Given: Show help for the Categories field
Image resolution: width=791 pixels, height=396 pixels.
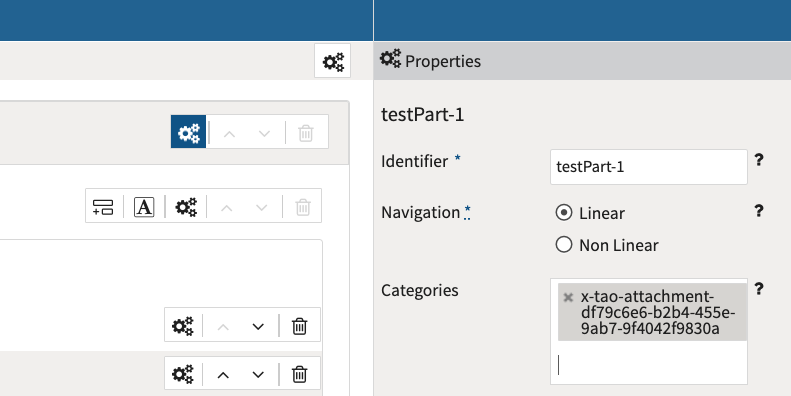Looking at the screenshot, I should click(x=758, y=289).
